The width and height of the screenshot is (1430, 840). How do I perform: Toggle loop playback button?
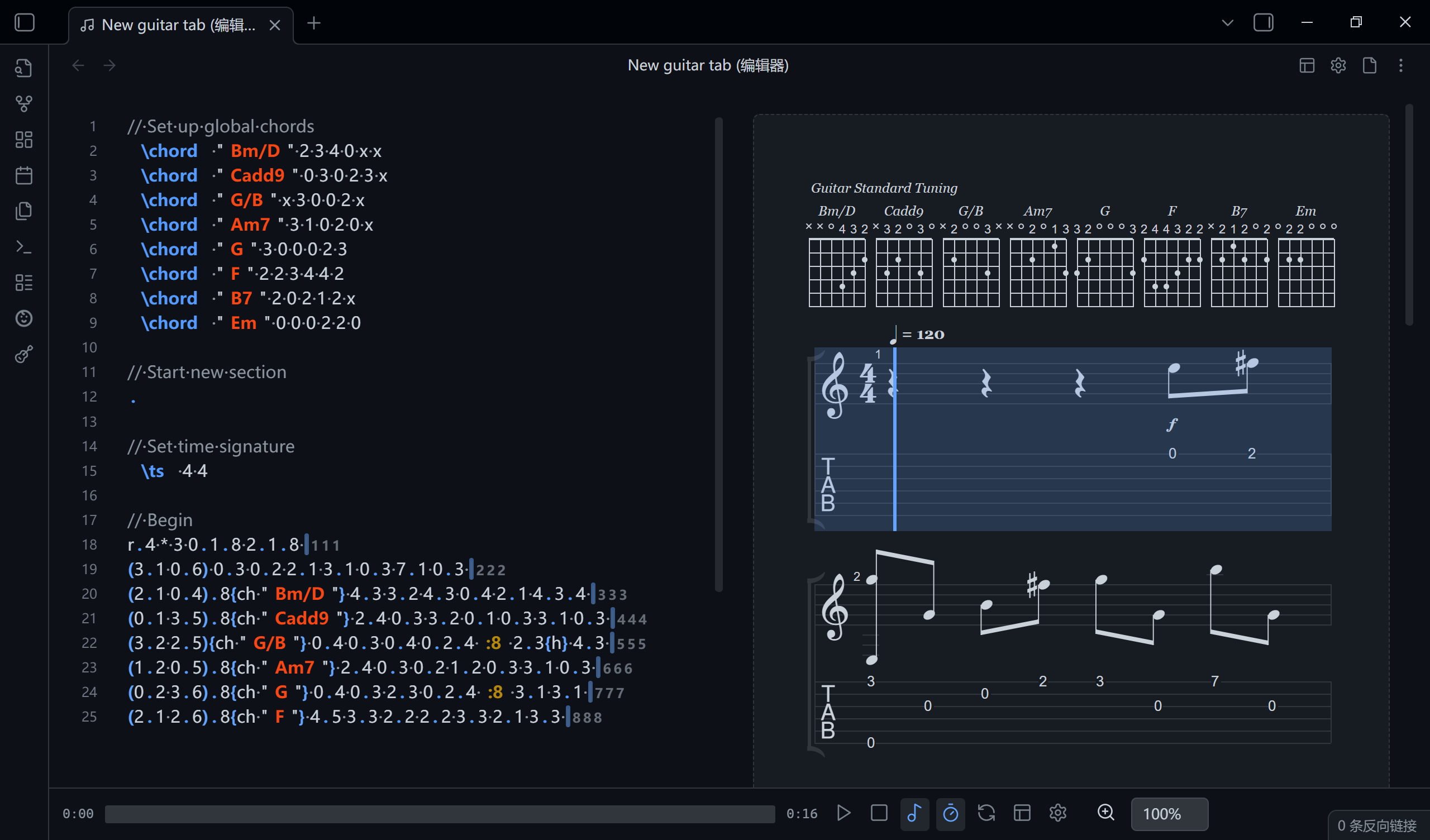point(986,813)
